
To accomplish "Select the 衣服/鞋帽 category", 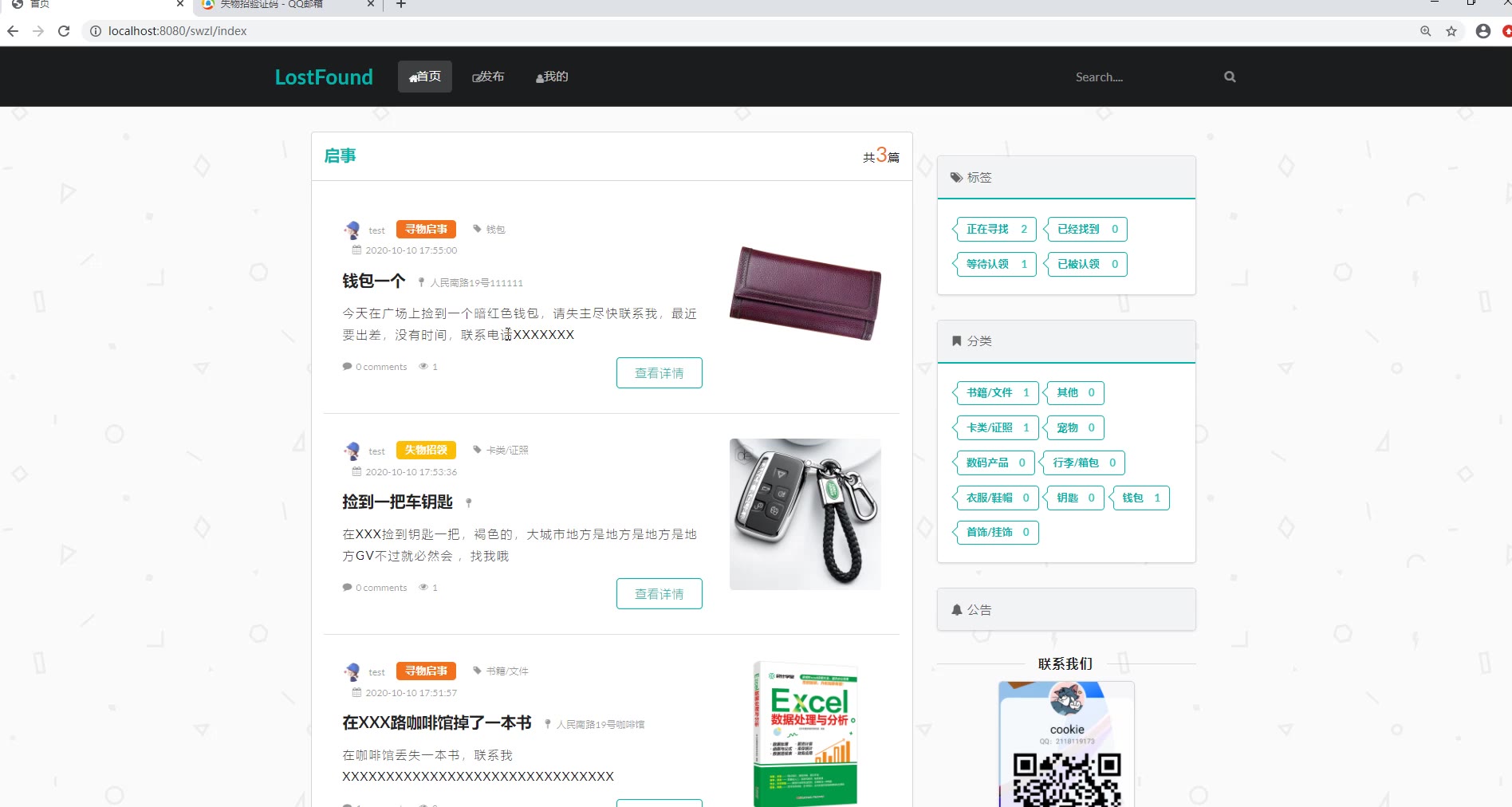I will point(996,498).
